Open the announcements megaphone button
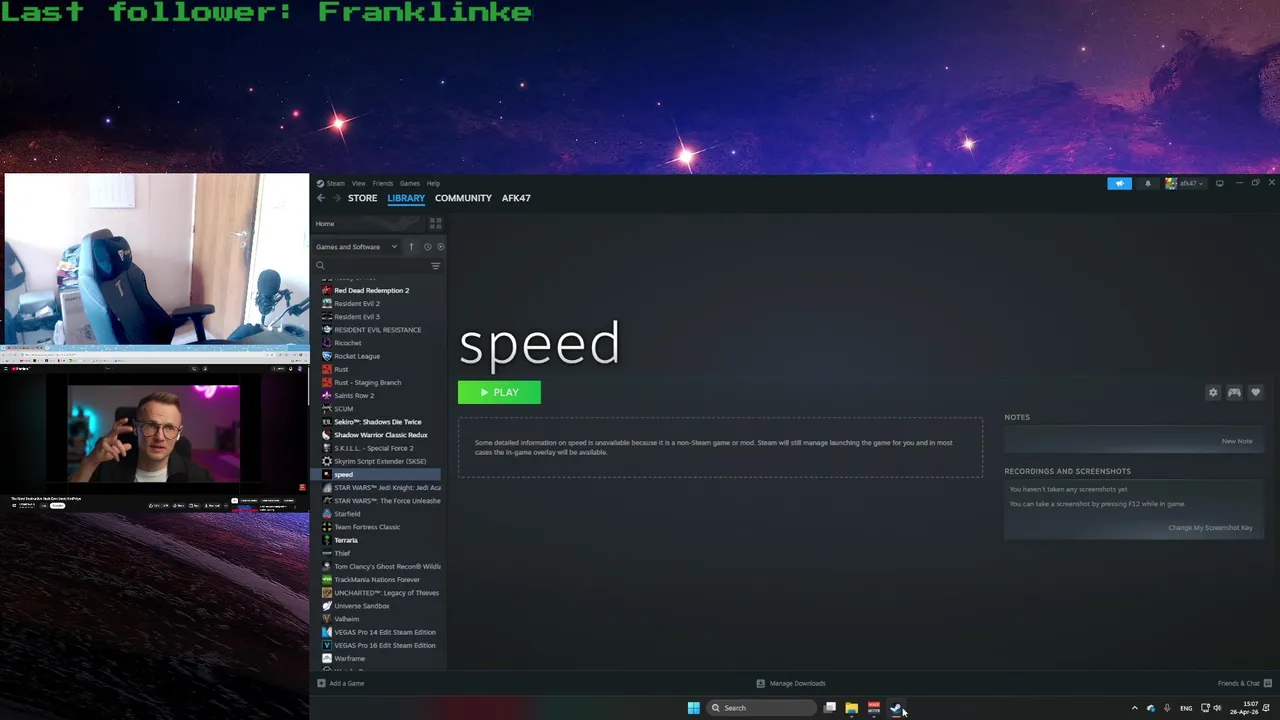 (x=1119, y=183)
